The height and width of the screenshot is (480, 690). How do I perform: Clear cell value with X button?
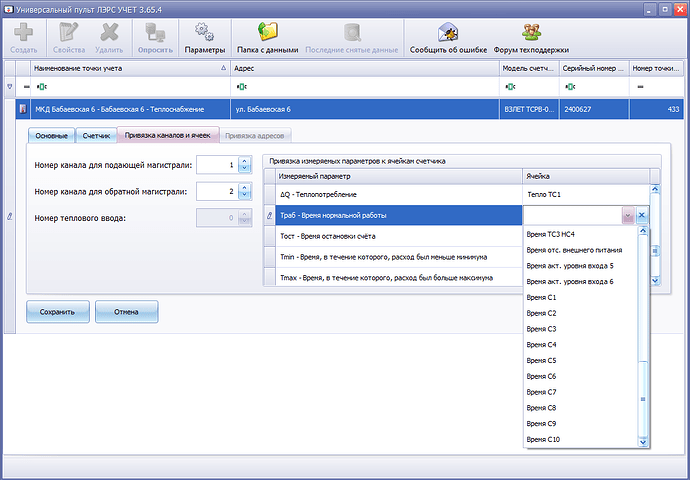[642, 215]
